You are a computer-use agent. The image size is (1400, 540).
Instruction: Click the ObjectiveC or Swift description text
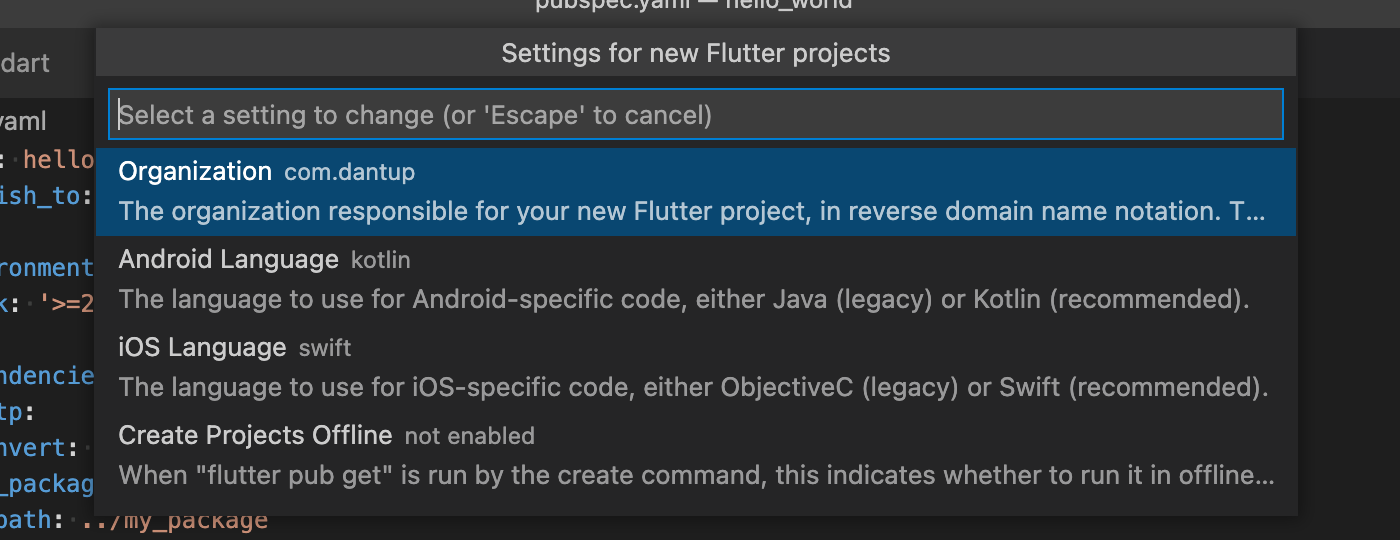(x=693, y=388)
